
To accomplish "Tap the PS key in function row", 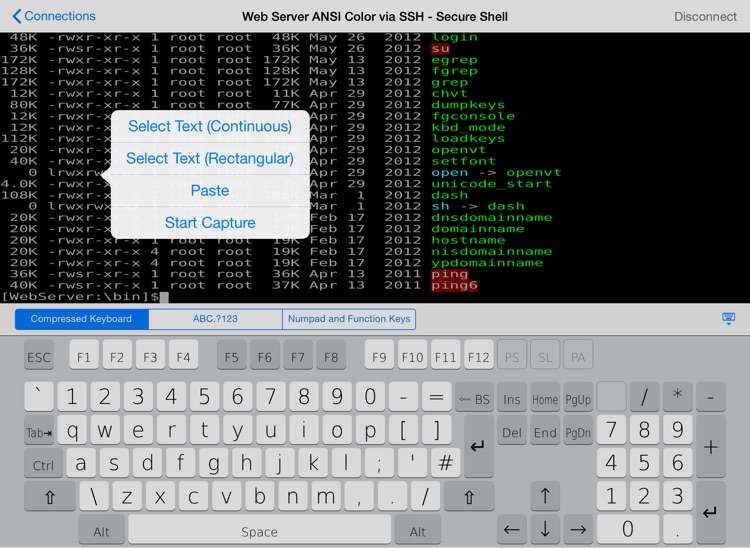I will point(512,355).
